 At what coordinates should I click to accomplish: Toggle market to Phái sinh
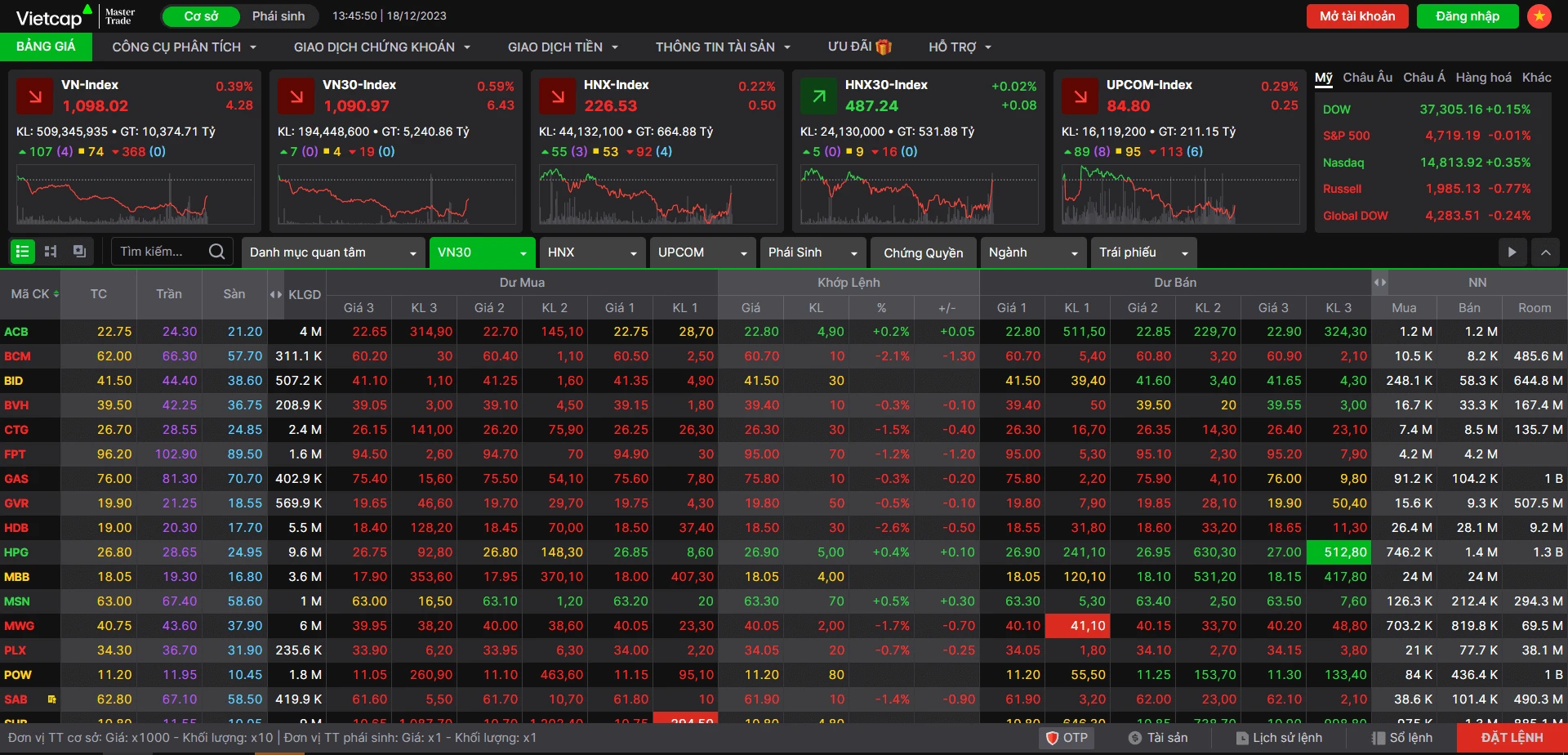278,16
